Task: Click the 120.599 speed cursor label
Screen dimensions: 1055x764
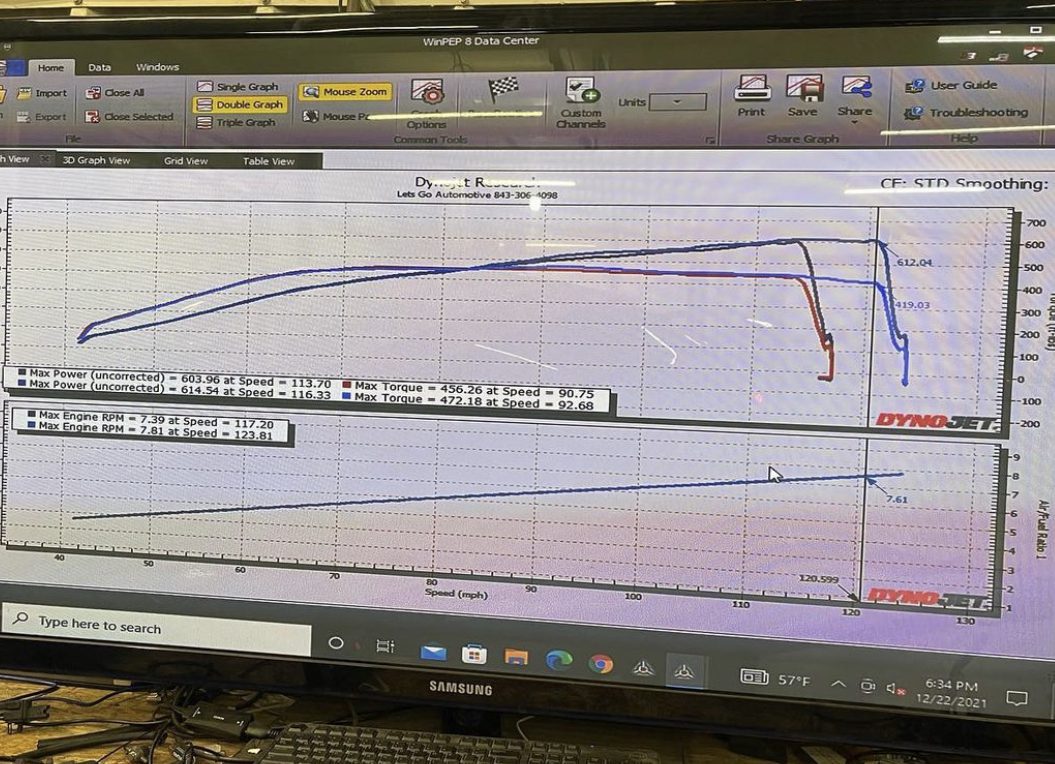Action: pos(819,579)
